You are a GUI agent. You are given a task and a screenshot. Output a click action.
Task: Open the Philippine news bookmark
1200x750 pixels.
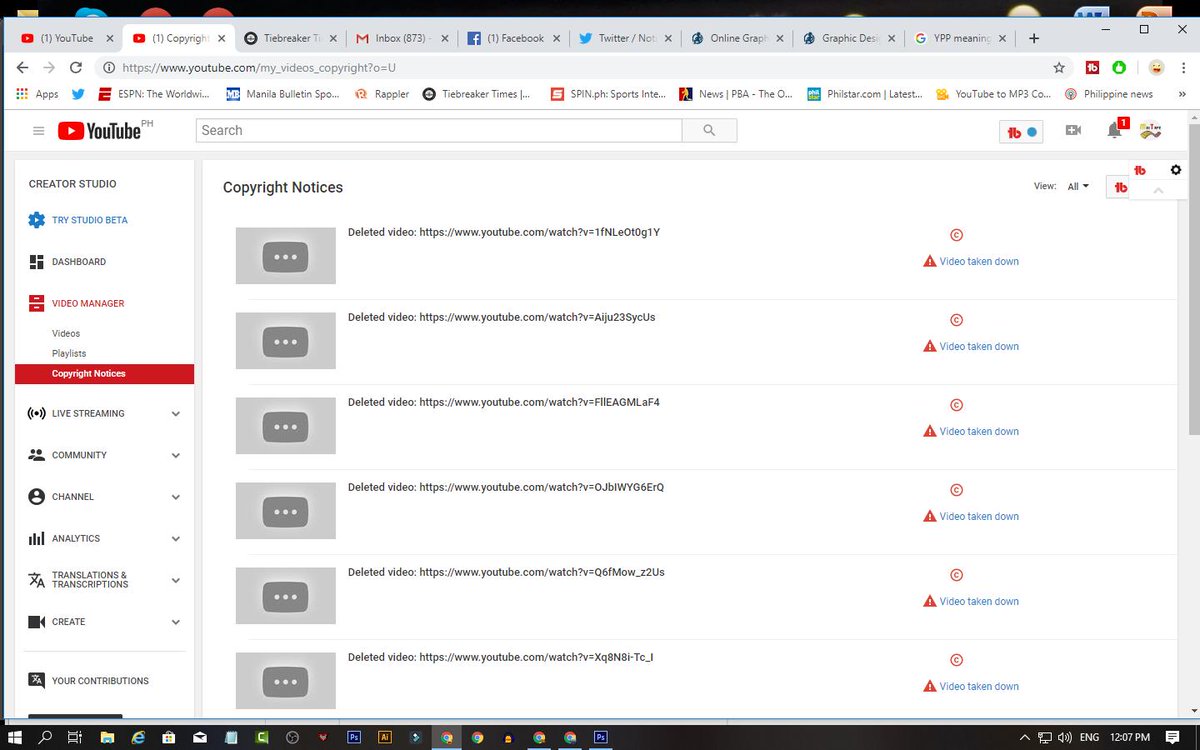[x=1109, y=94]
